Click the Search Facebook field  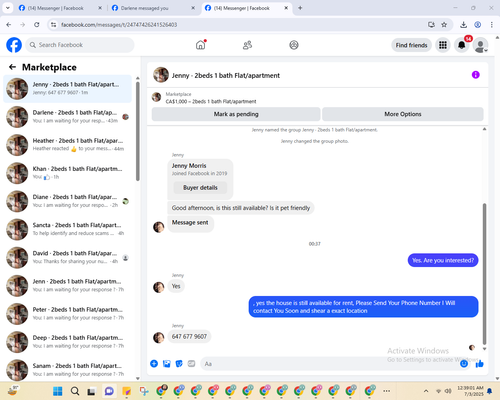point(80,45)
